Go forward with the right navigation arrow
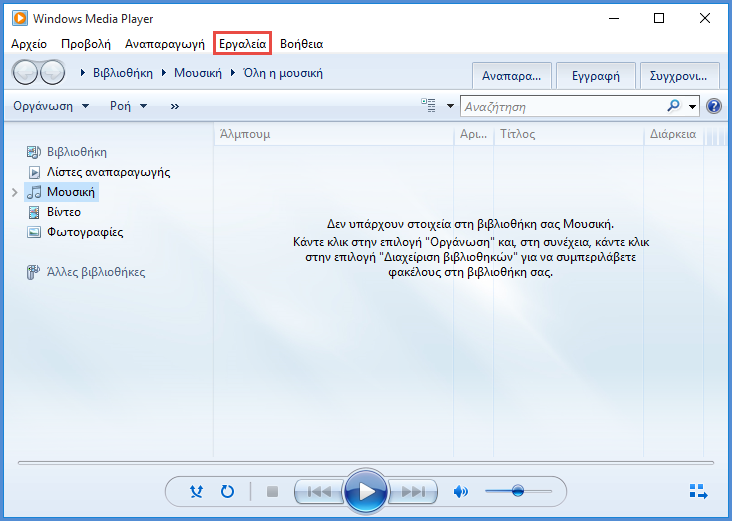The width and height of the screenshot is (732, 521). (53, 73)
